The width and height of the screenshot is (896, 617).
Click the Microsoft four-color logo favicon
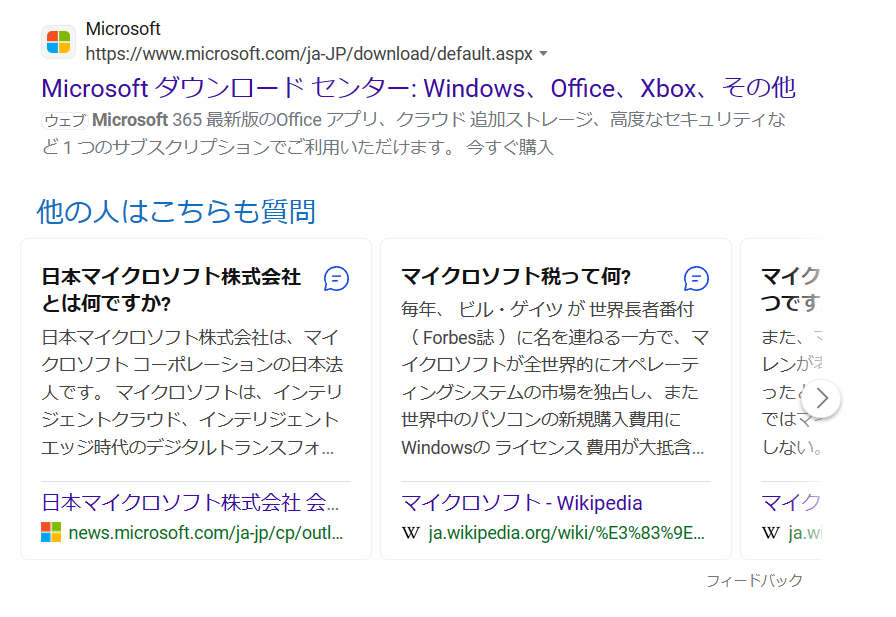click(58, 42)
